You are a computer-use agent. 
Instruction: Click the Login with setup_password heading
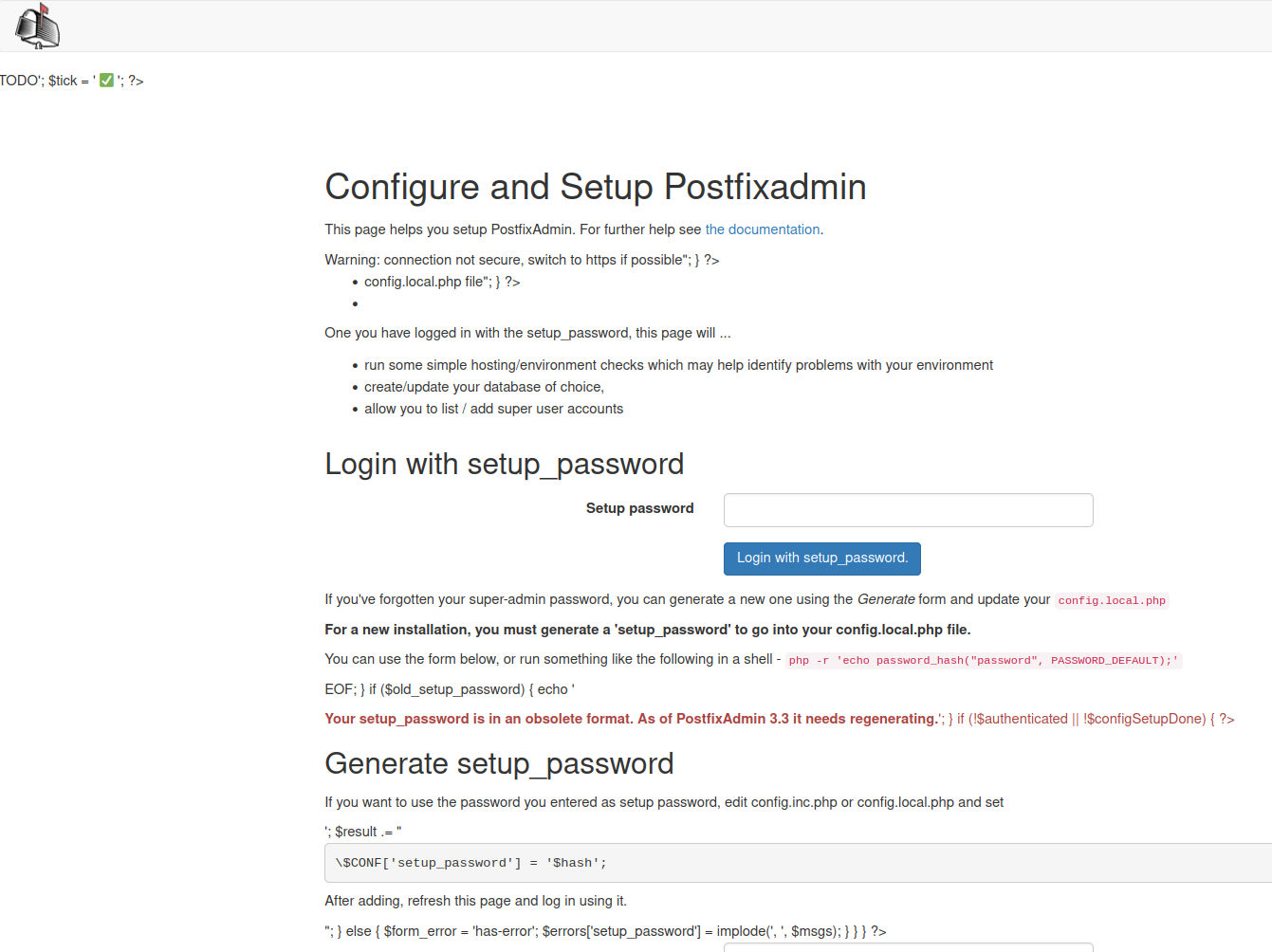(x=504, y=464)
